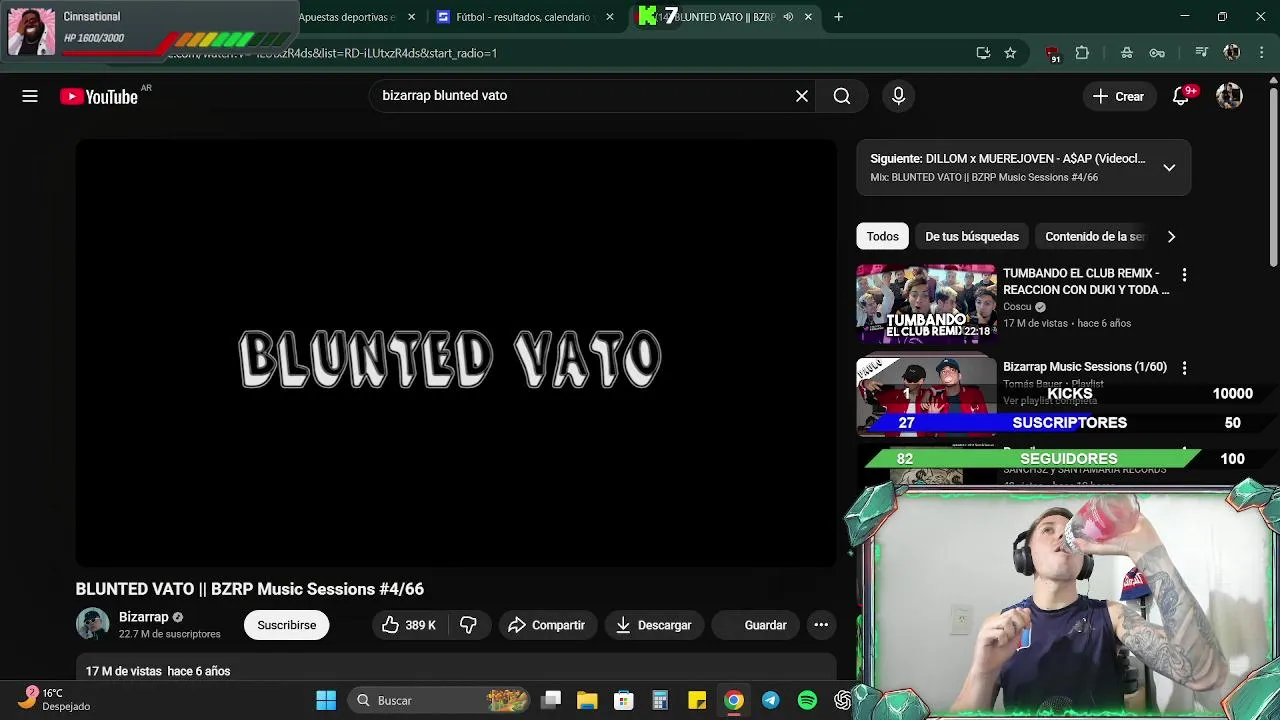Open ChatGPT from the taskbar
Image resolution: width=1280 pixels, height=720 pixels.
(843, 700)
